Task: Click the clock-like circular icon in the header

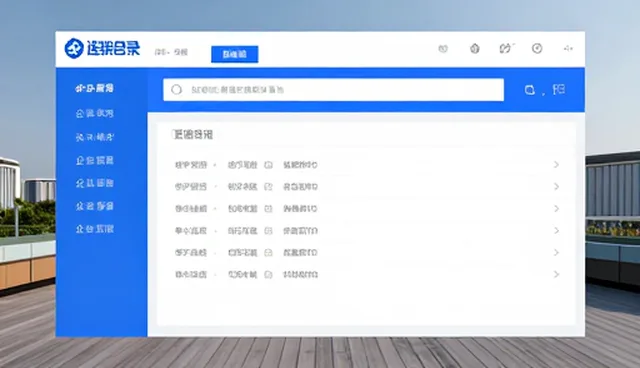Action: pos(537,49)
